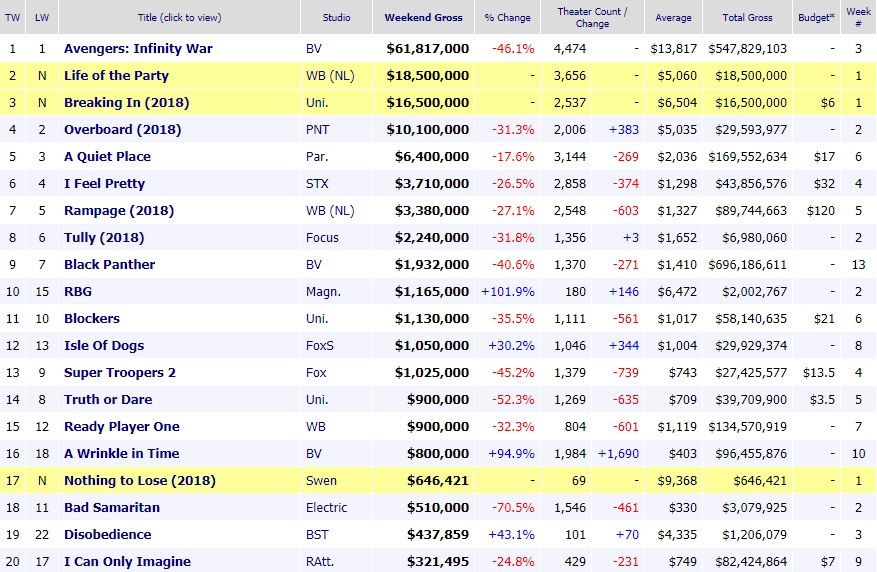
Task: Select week number 13 for Black Panther
Action: [859, 264]
